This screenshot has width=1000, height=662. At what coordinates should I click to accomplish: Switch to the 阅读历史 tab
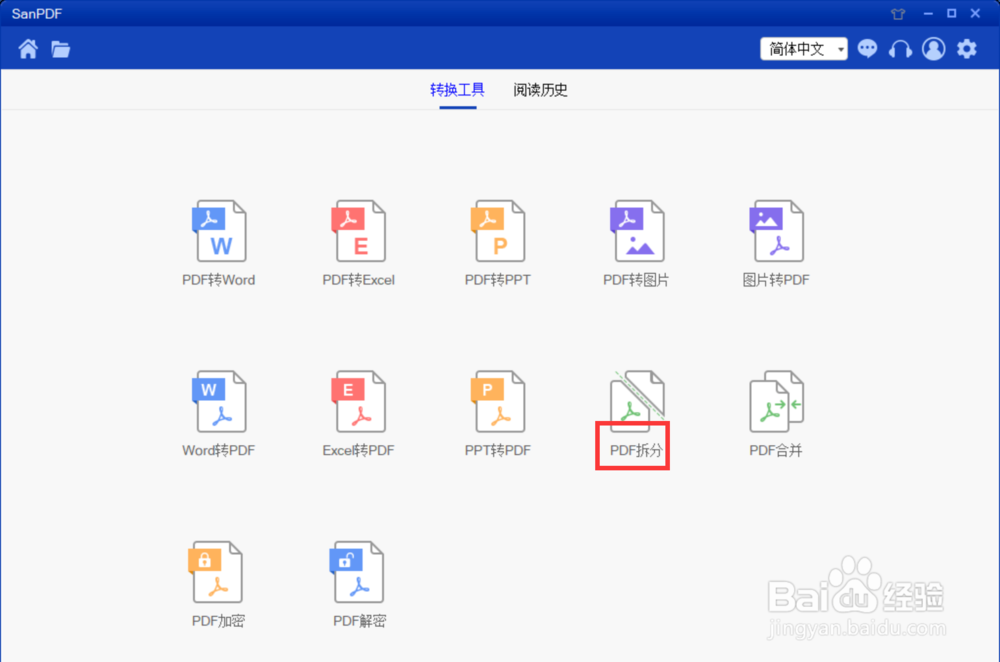[540, 90]
